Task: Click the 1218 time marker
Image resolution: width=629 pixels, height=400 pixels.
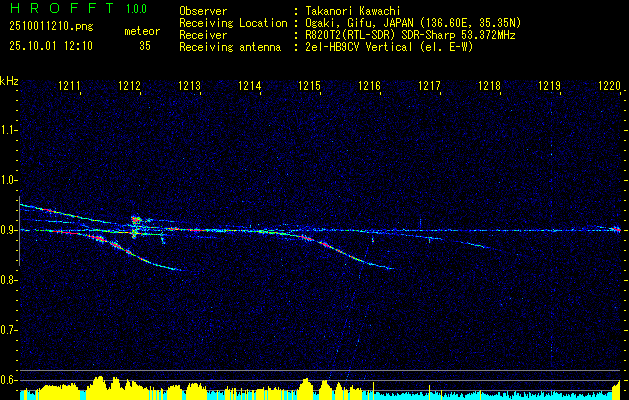Action: (x=489, y=85)
